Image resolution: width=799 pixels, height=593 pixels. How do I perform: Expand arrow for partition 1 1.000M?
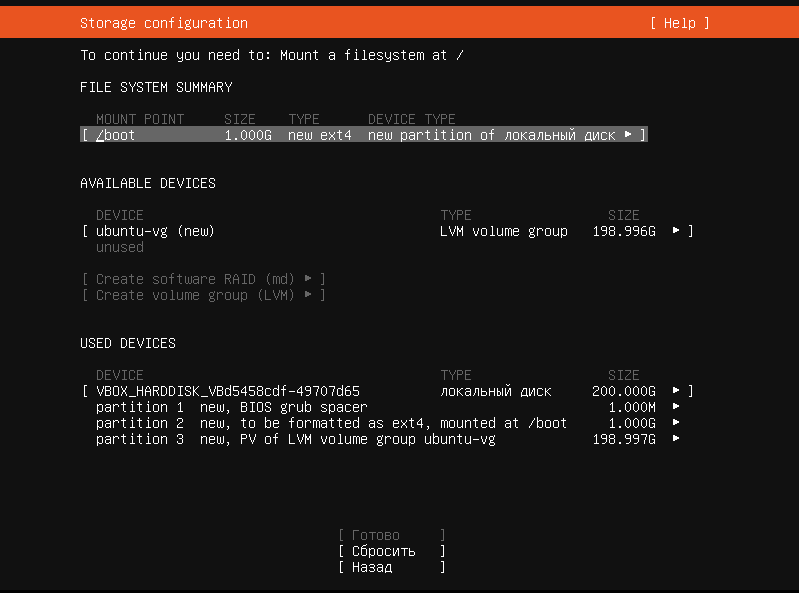pos(677,407)
